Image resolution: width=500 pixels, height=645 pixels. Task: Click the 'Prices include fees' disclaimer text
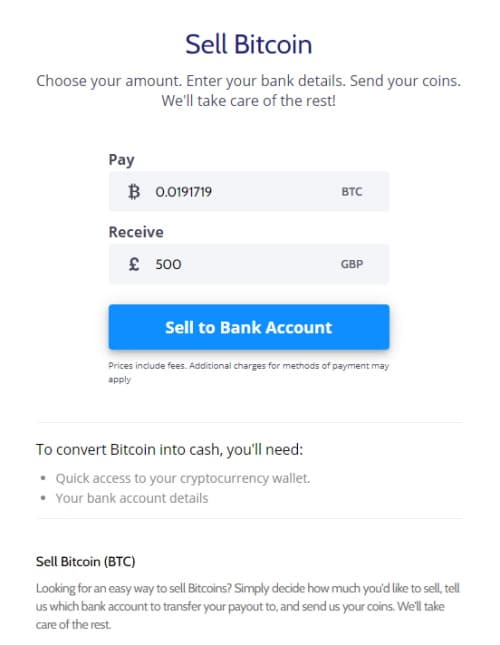click(248, 372)
